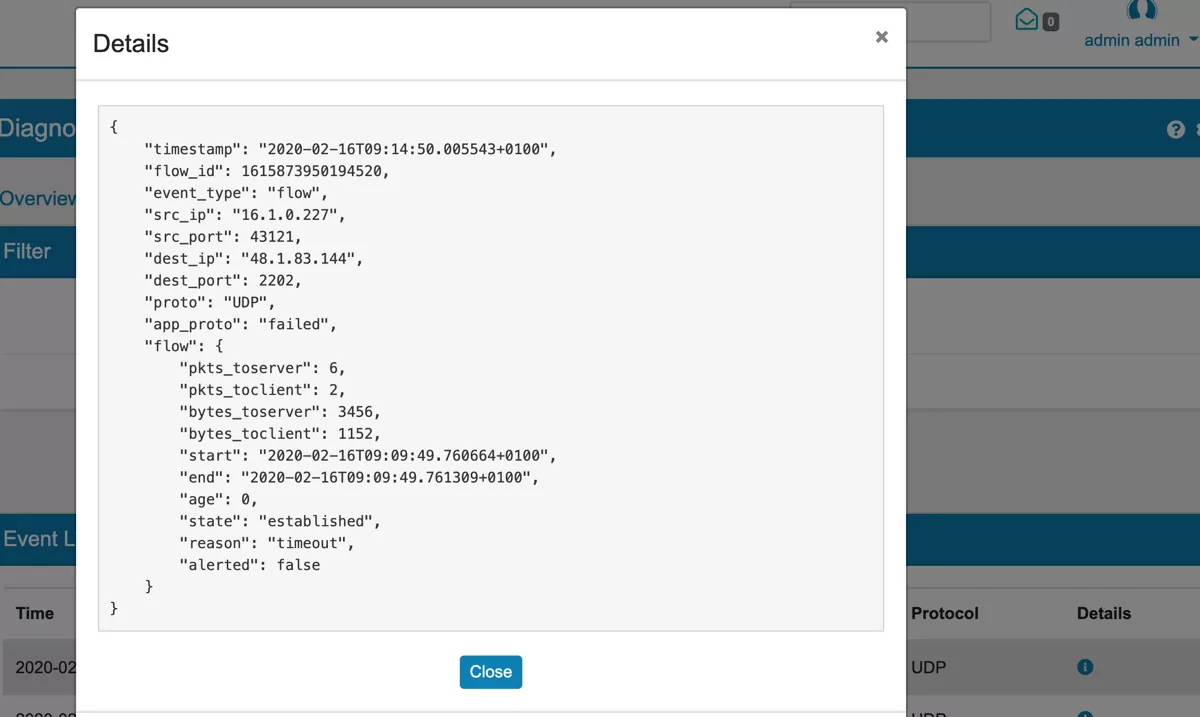The height and width of the screenshot is (717, 1200).
Task: Click the dropdown caret beside admin admin
Action: [x=1192, y=41]
